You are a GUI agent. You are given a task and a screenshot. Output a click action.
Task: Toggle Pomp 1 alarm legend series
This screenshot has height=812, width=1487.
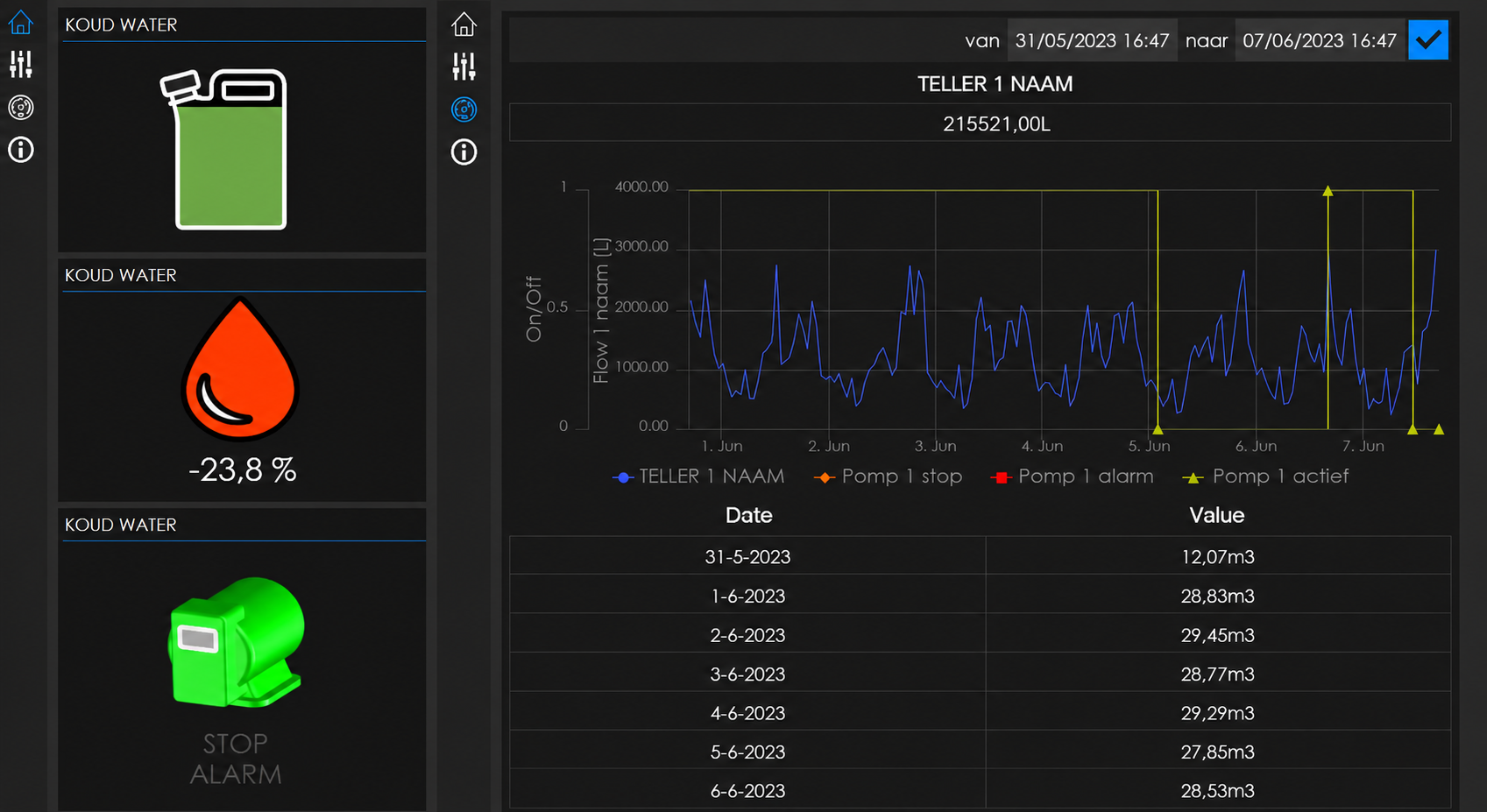point(1072,477)
